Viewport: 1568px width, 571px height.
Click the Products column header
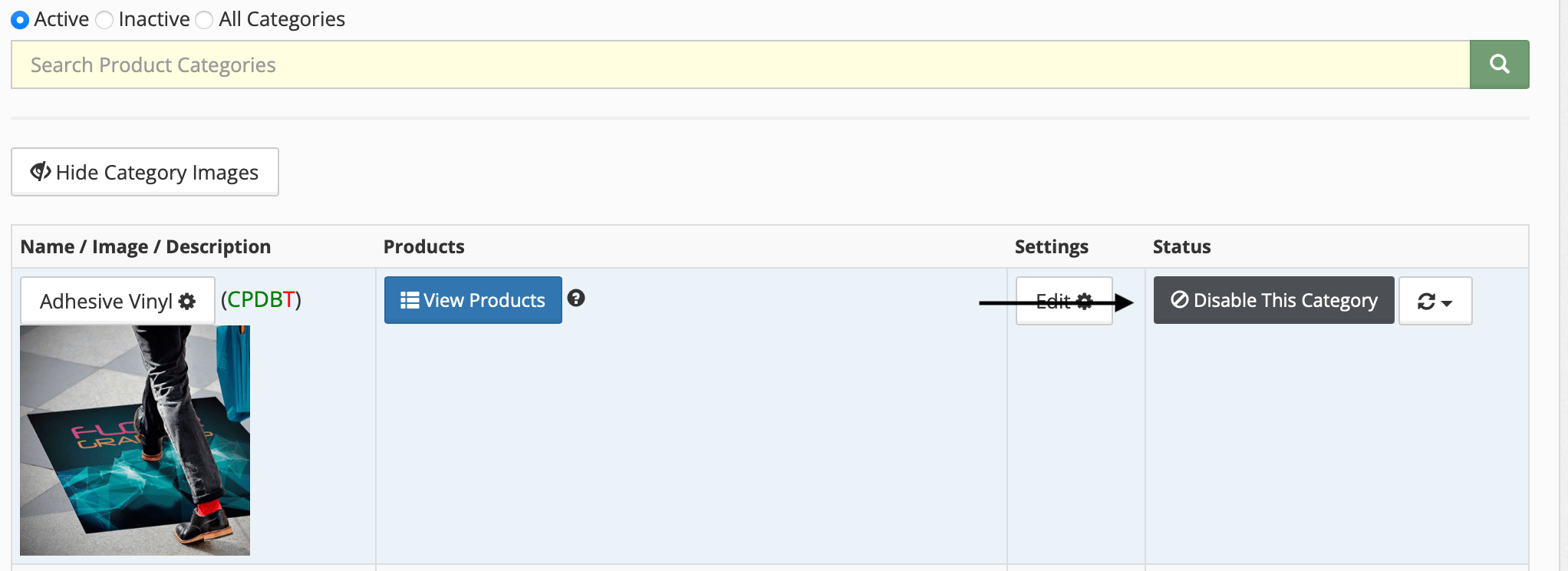click(423, 246)
